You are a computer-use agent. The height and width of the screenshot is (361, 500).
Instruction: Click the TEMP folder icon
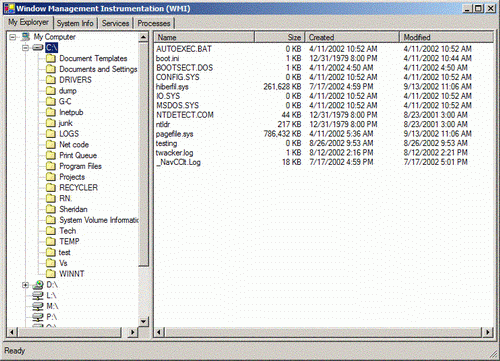click(x=51, y=241)
